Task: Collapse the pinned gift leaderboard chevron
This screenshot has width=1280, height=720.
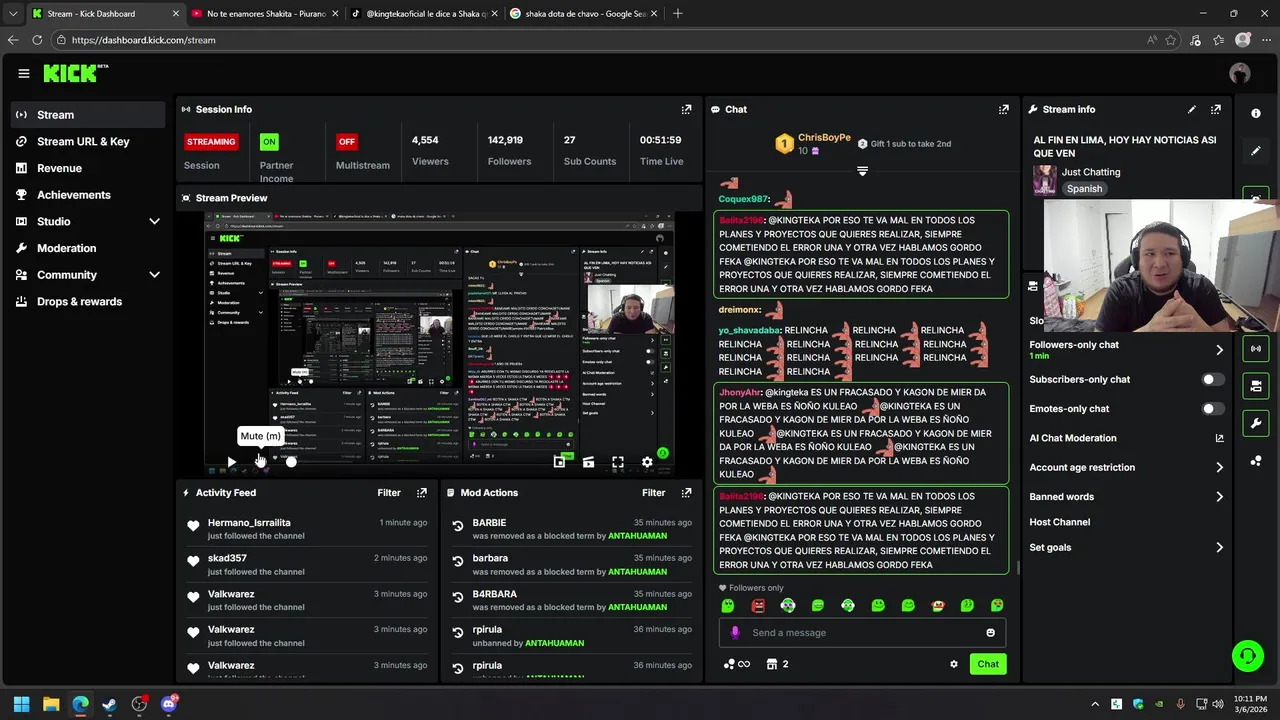Action: click(862, 171)
